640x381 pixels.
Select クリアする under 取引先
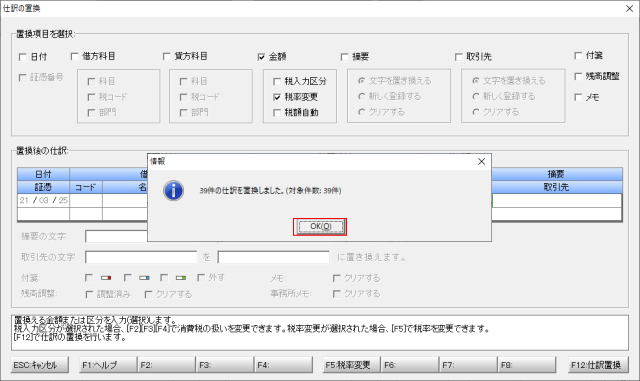coord(476,112)
